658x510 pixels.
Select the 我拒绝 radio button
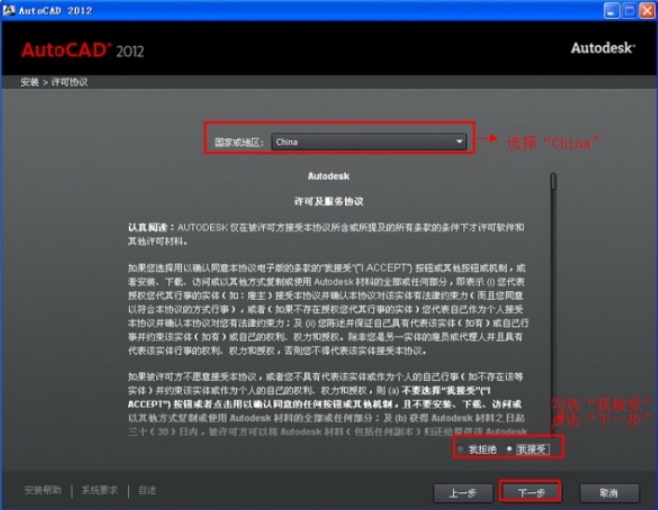[x=460, y=449]
